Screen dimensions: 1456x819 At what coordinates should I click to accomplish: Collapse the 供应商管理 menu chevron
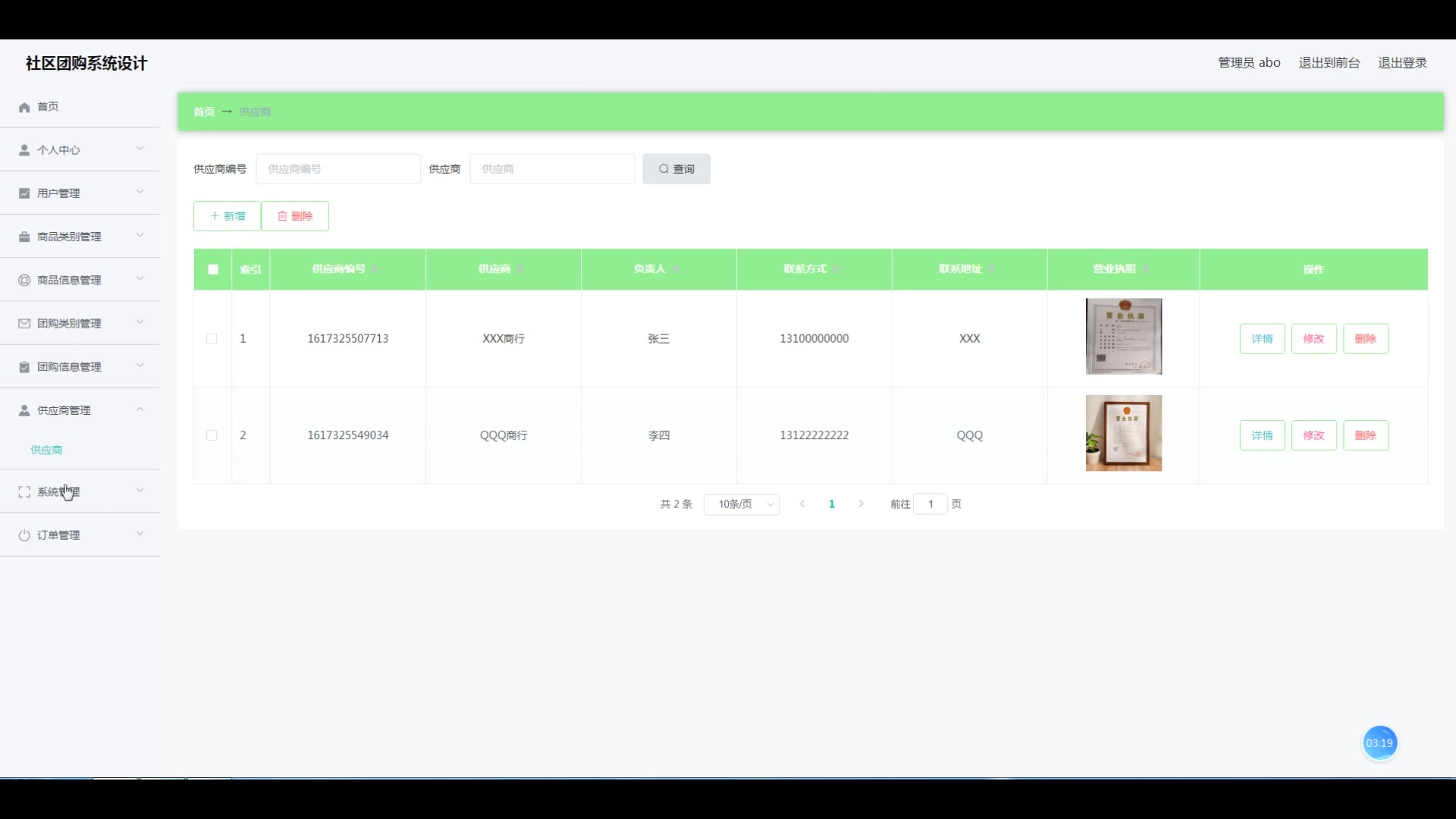click(140, 409)
